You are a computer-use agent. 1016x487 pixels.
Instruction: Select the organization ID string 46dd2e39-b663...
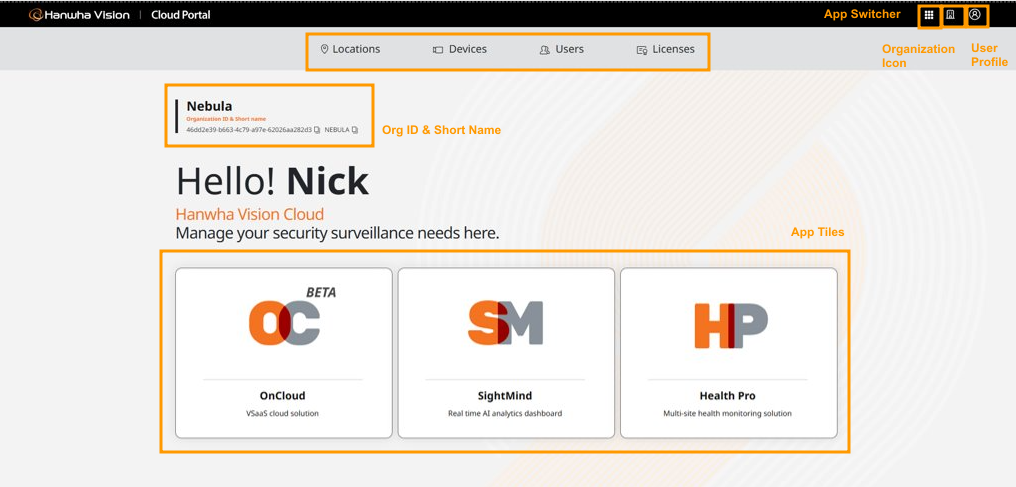(249, 130)
